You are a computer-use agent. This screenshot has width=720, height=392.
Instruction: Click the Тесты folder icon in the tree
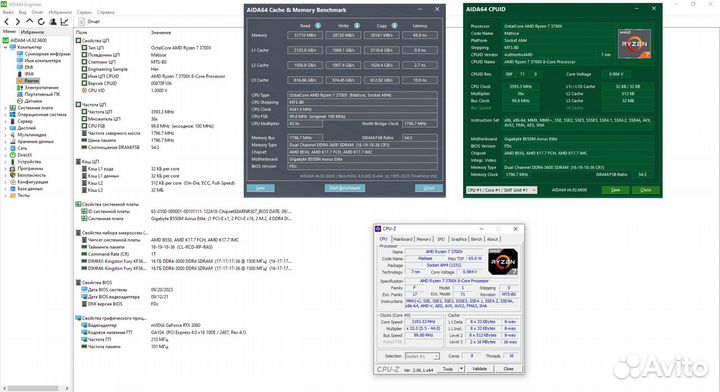coord(13,195)
